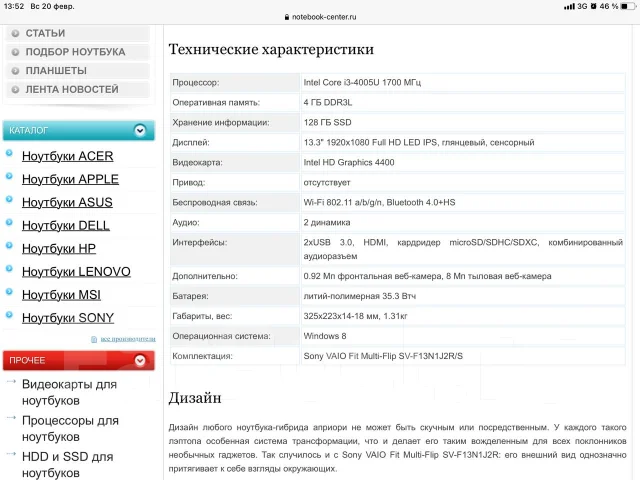
Task: Open the Ноутбуки ASUS link
Action: (x=67, y=202)
